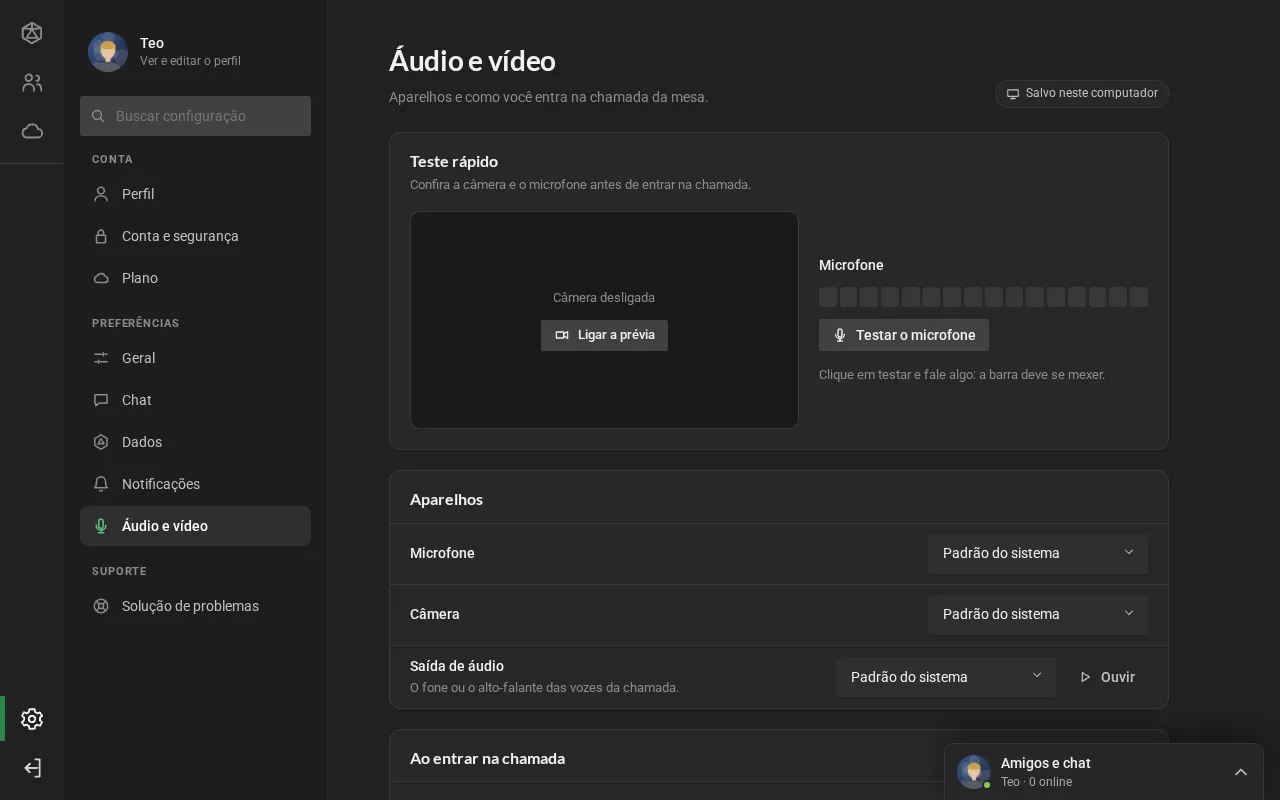Image resolution: width=1280 pixels, height=800 pixels.
Task: Click the Teste rápido heading
Action: click(454, 161)
